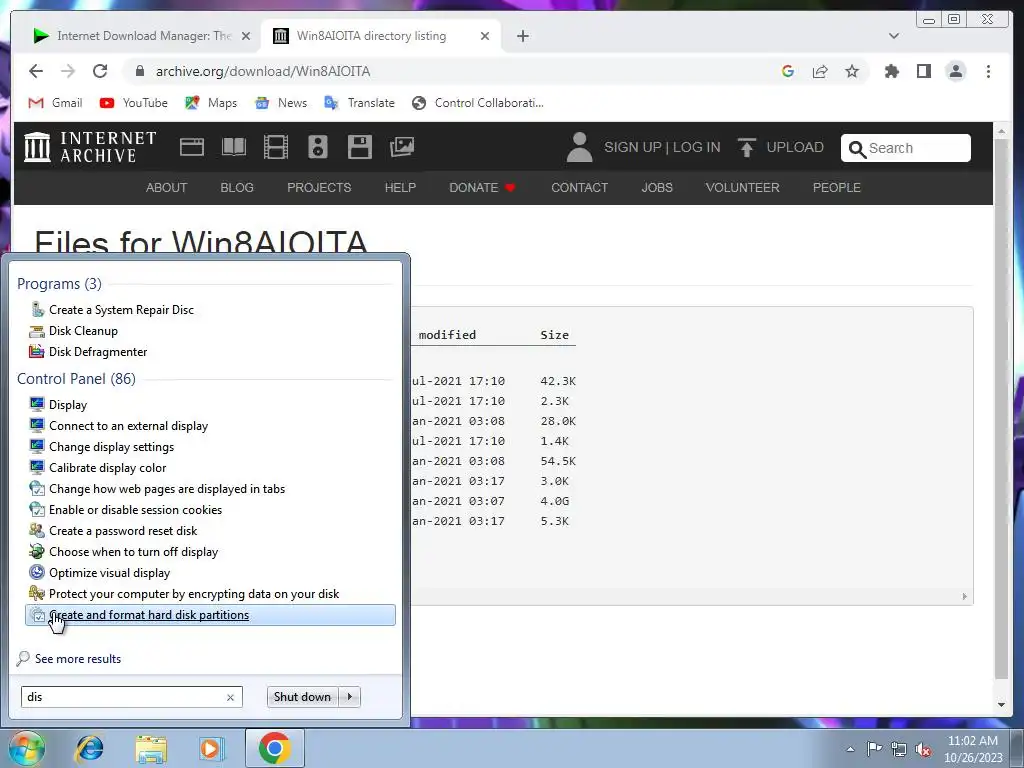
Task: Open the Gmail bookmark
Action: [x=56, y=103]
